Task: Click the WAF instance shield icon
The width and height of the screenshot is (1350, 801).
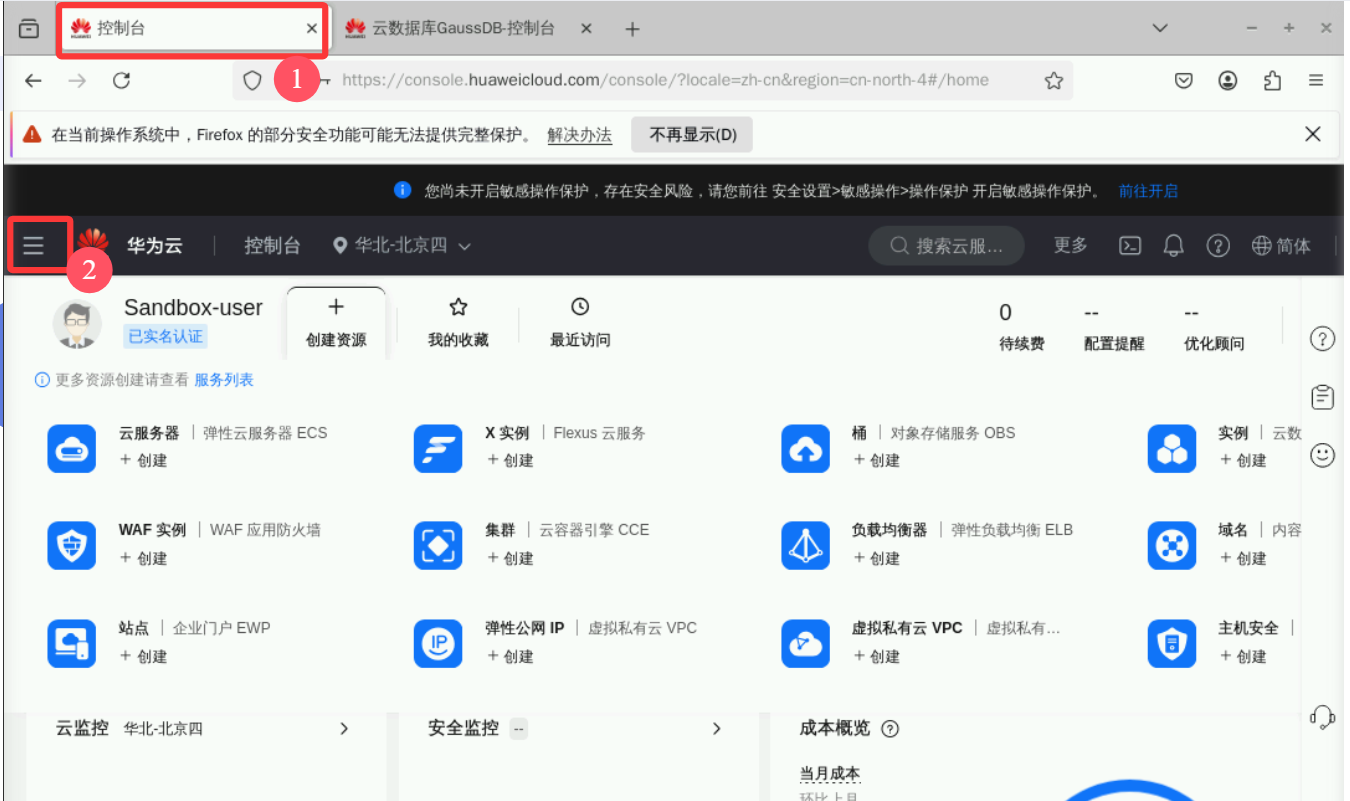Action: click(x=72, y=545)
